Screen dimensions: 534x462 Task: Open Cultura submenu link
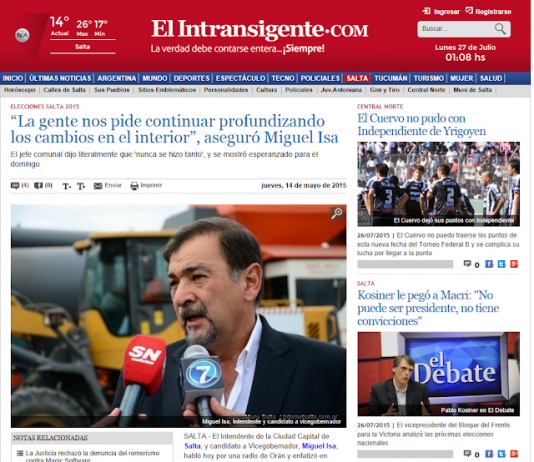267,90
